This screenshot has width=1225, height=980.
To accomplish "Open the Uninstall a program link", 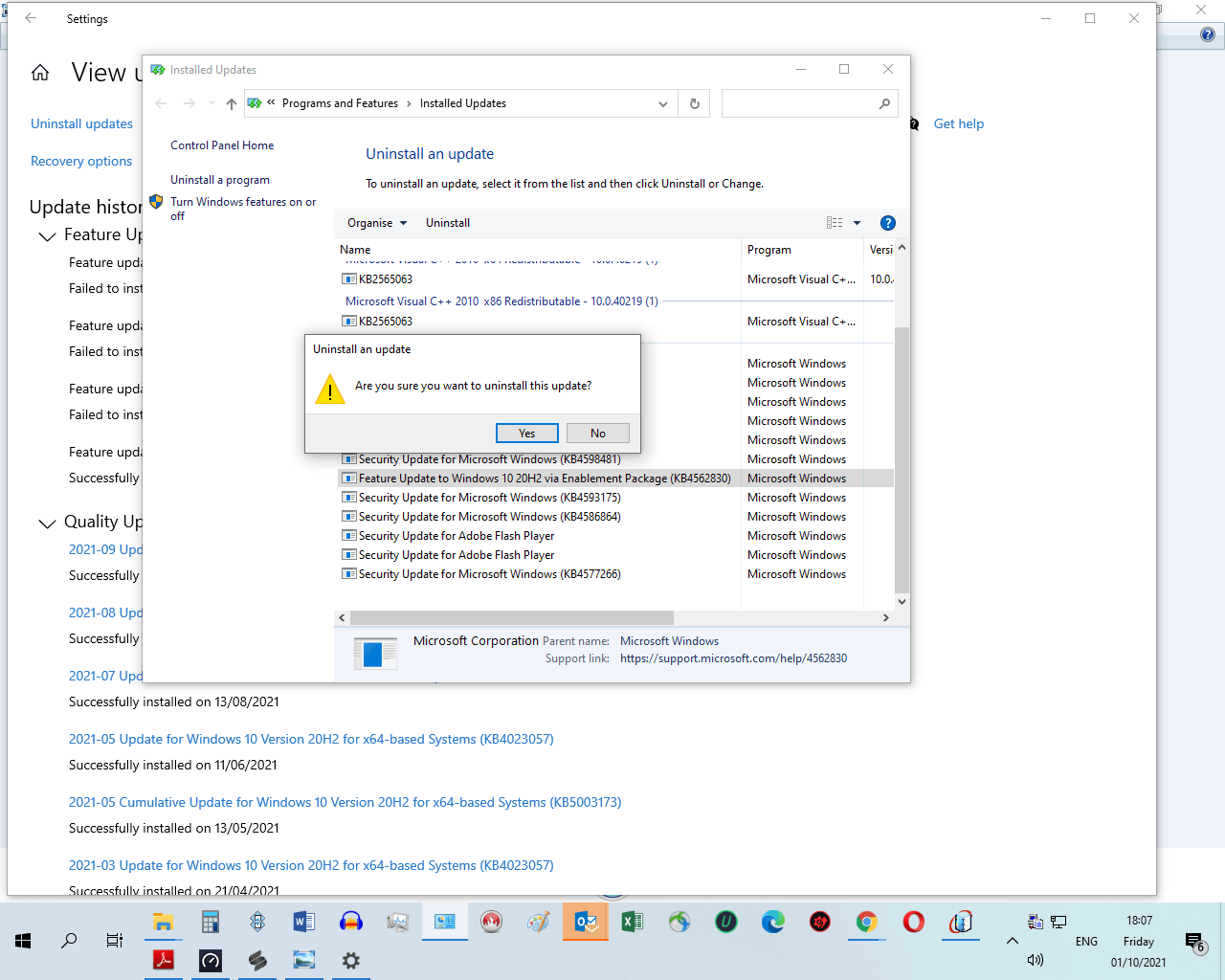I will (x=220, y=180).
